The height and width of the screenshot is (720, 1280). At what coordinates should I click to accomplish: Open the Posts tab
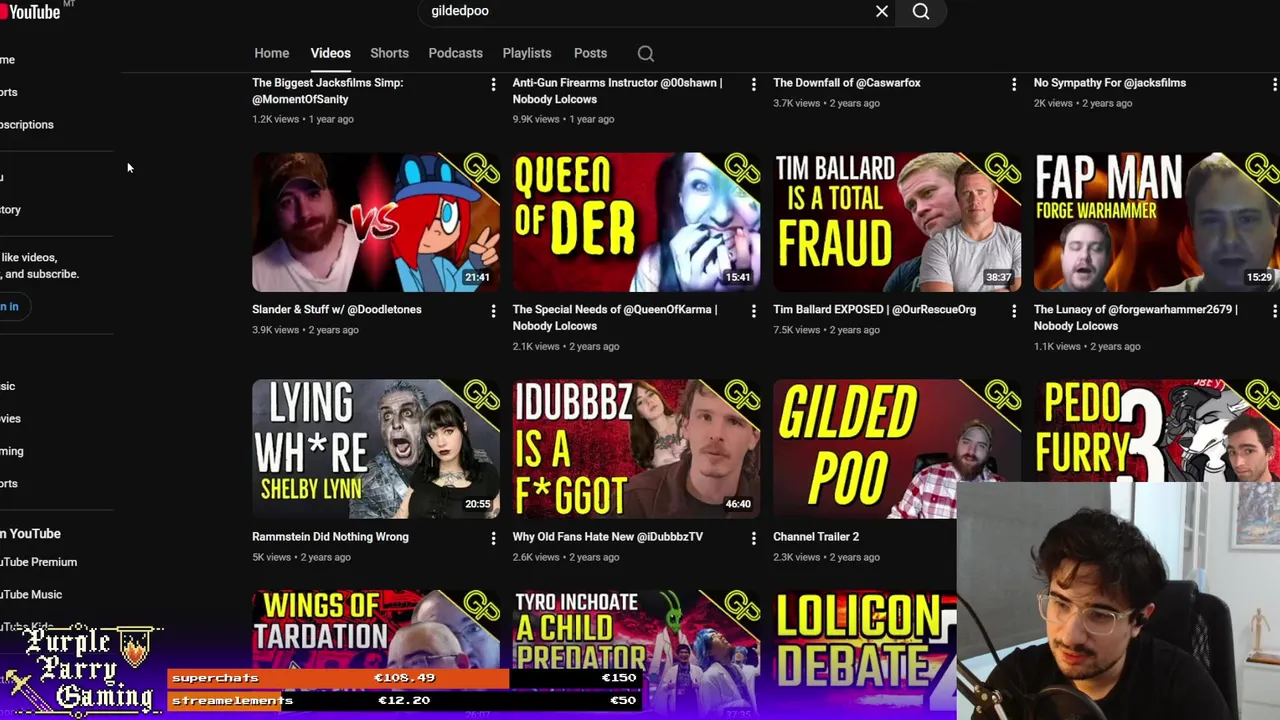[x=590, y=53]
